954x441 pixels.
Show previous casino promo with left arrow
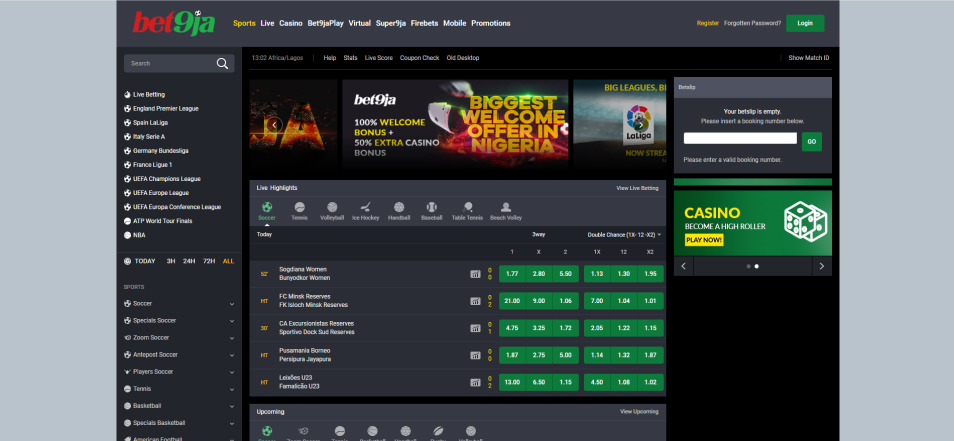pos(683,266)
